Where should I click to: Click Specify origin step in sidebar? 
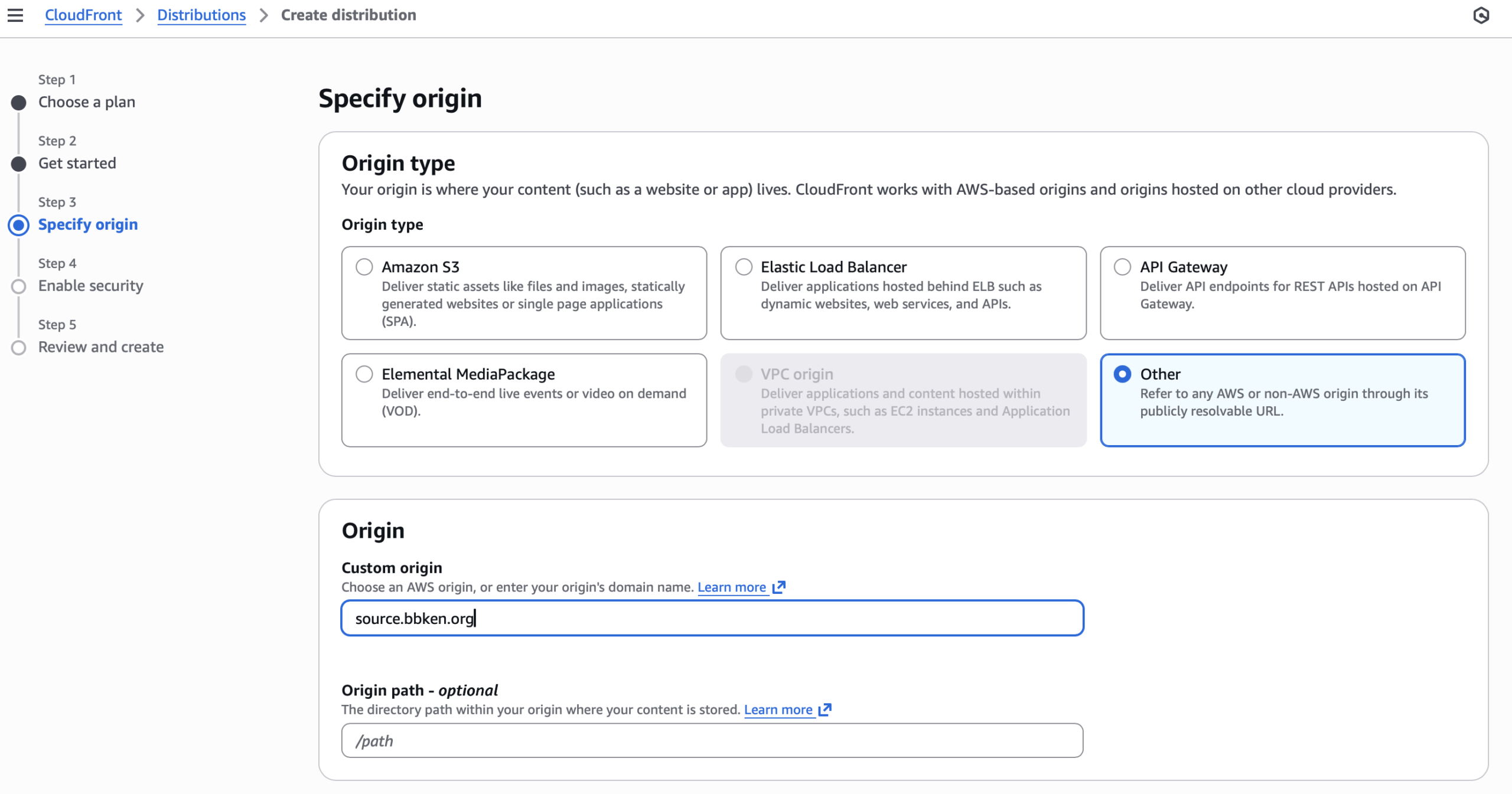pyautogui.click(x=88, y=224)
